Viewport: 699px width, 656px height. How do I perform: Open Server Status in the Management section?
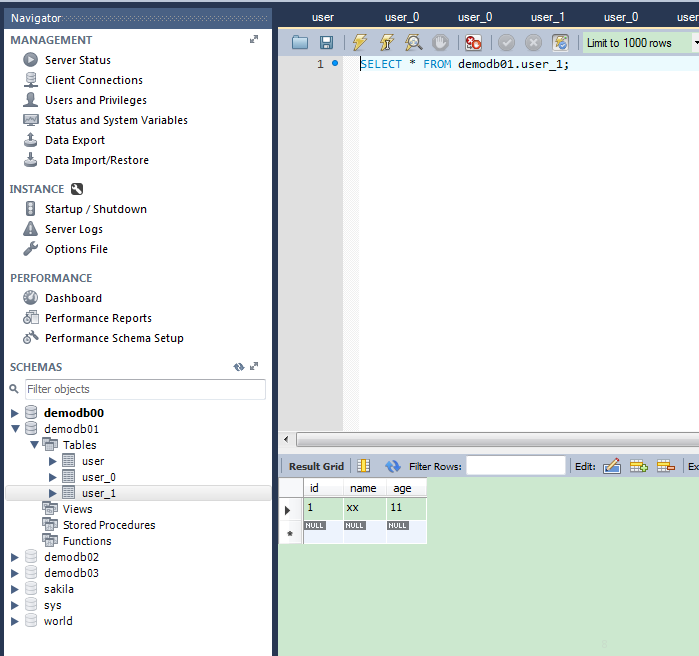coord(78,60)
